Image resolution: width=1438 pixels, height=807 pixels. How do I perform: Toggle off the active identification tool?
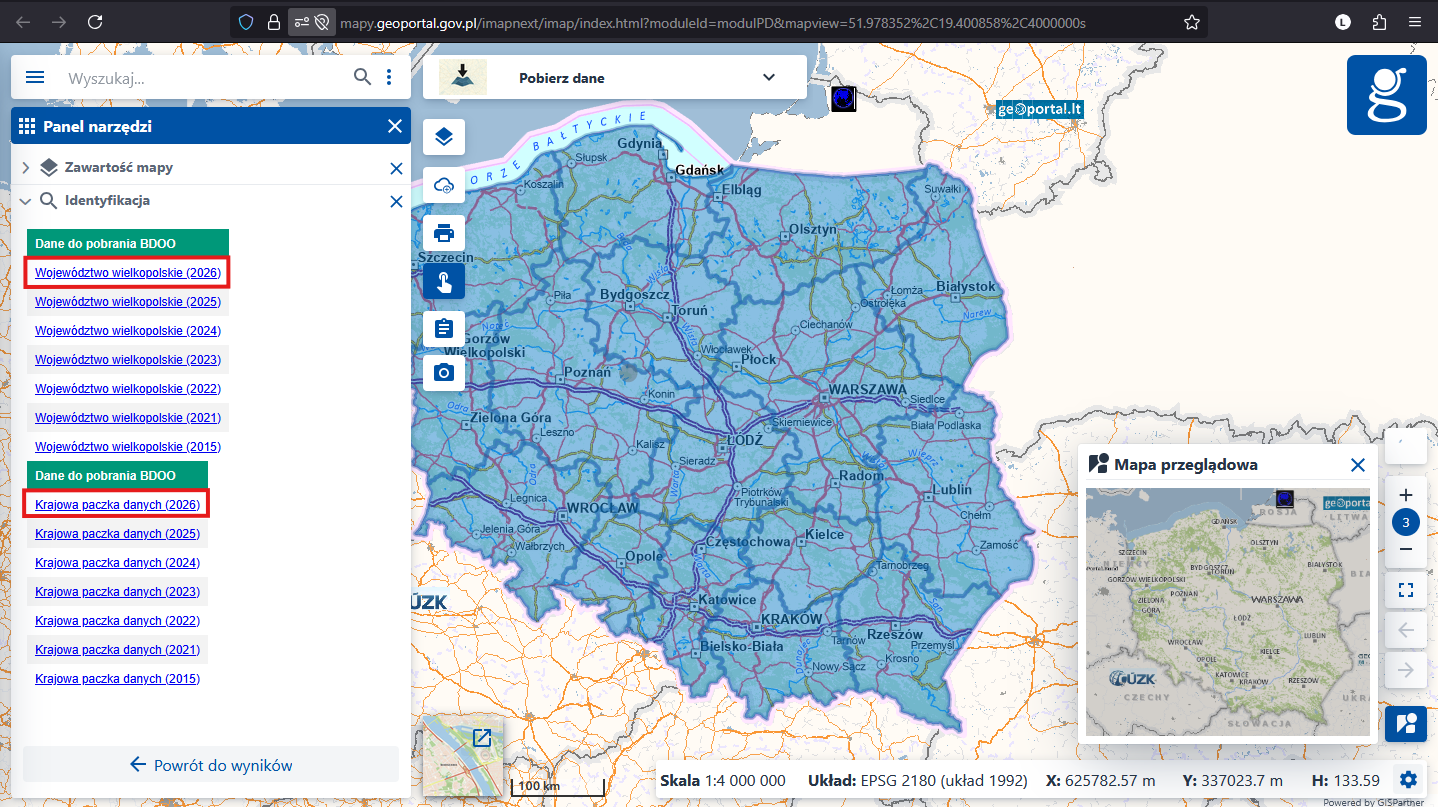coord(443,281)
